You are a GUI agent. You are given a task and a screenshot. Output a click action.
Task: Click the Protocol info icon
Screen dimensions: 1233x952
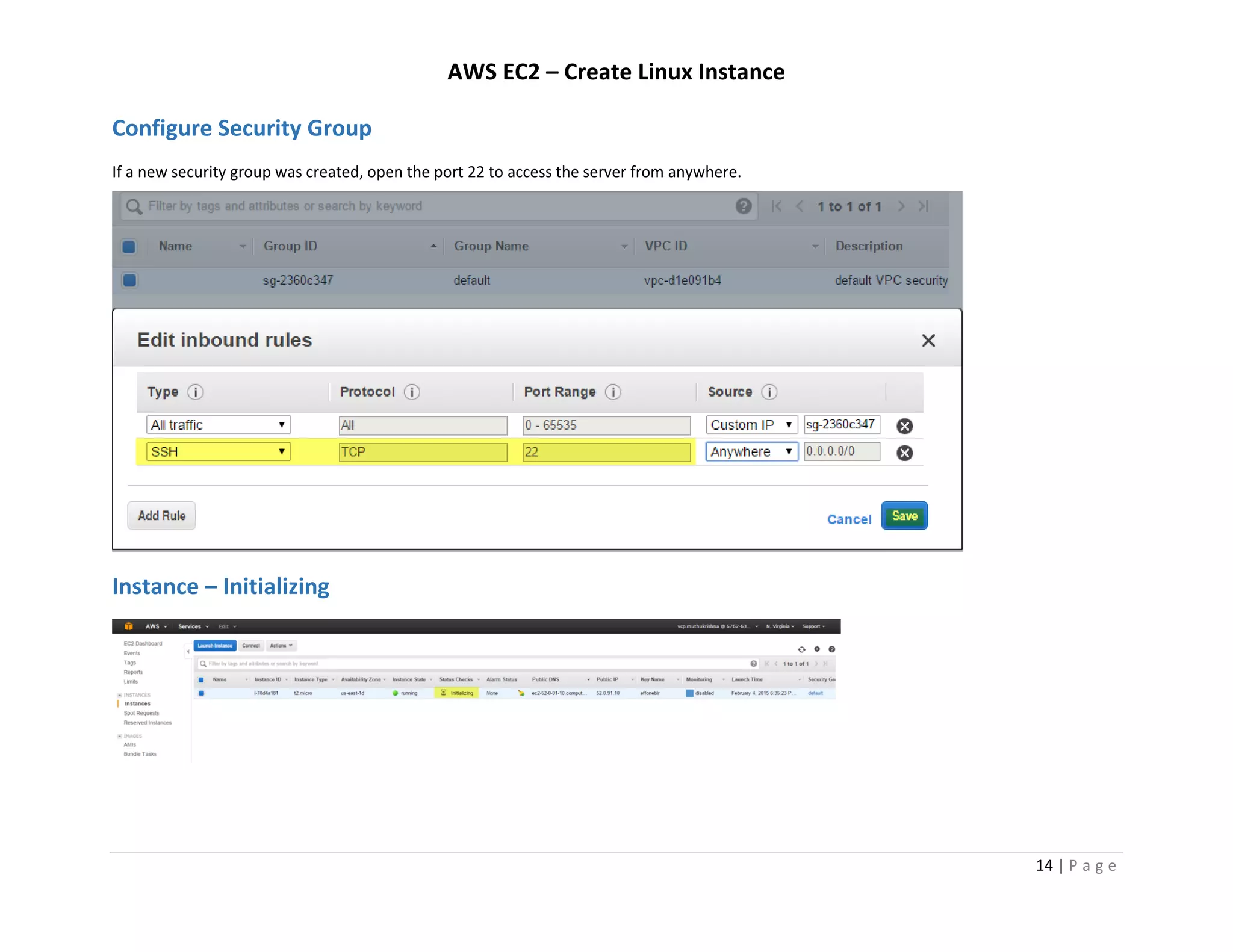[412, 392]
